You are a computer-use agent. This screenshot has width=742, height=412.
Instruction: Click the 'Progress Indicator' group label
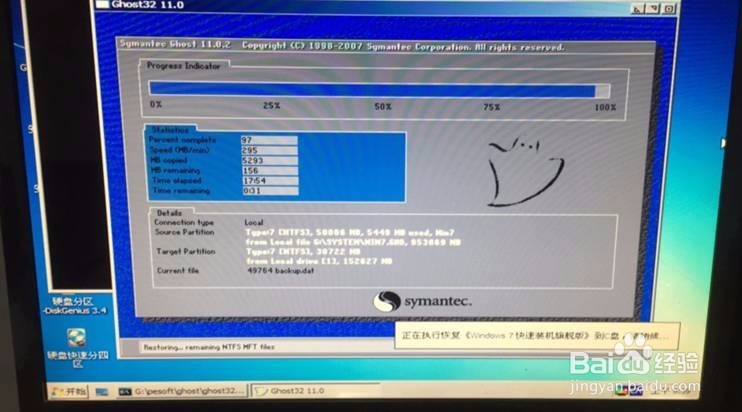[x=184, y=66]
